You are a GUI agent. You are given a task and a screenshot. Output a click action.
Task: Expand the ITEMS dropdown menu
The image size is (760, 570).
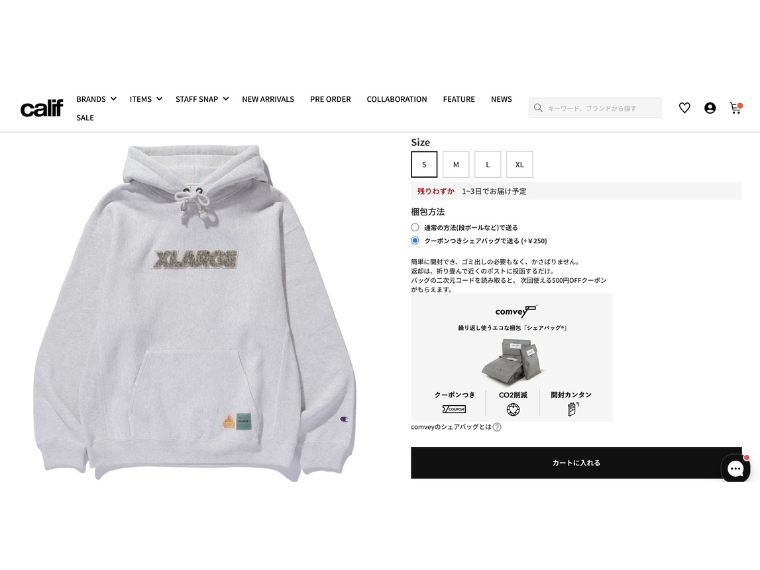point(145,99)
